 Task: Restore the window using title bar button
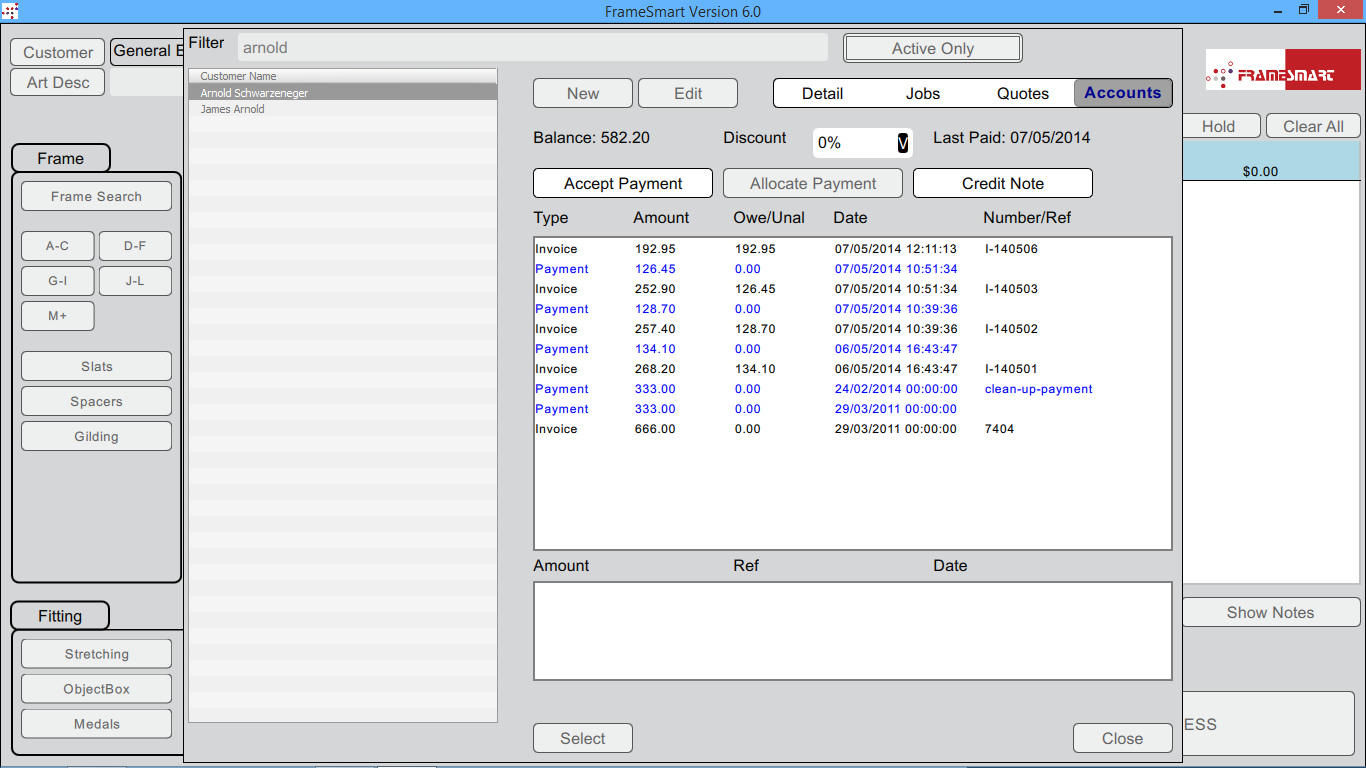point(1303,10)
